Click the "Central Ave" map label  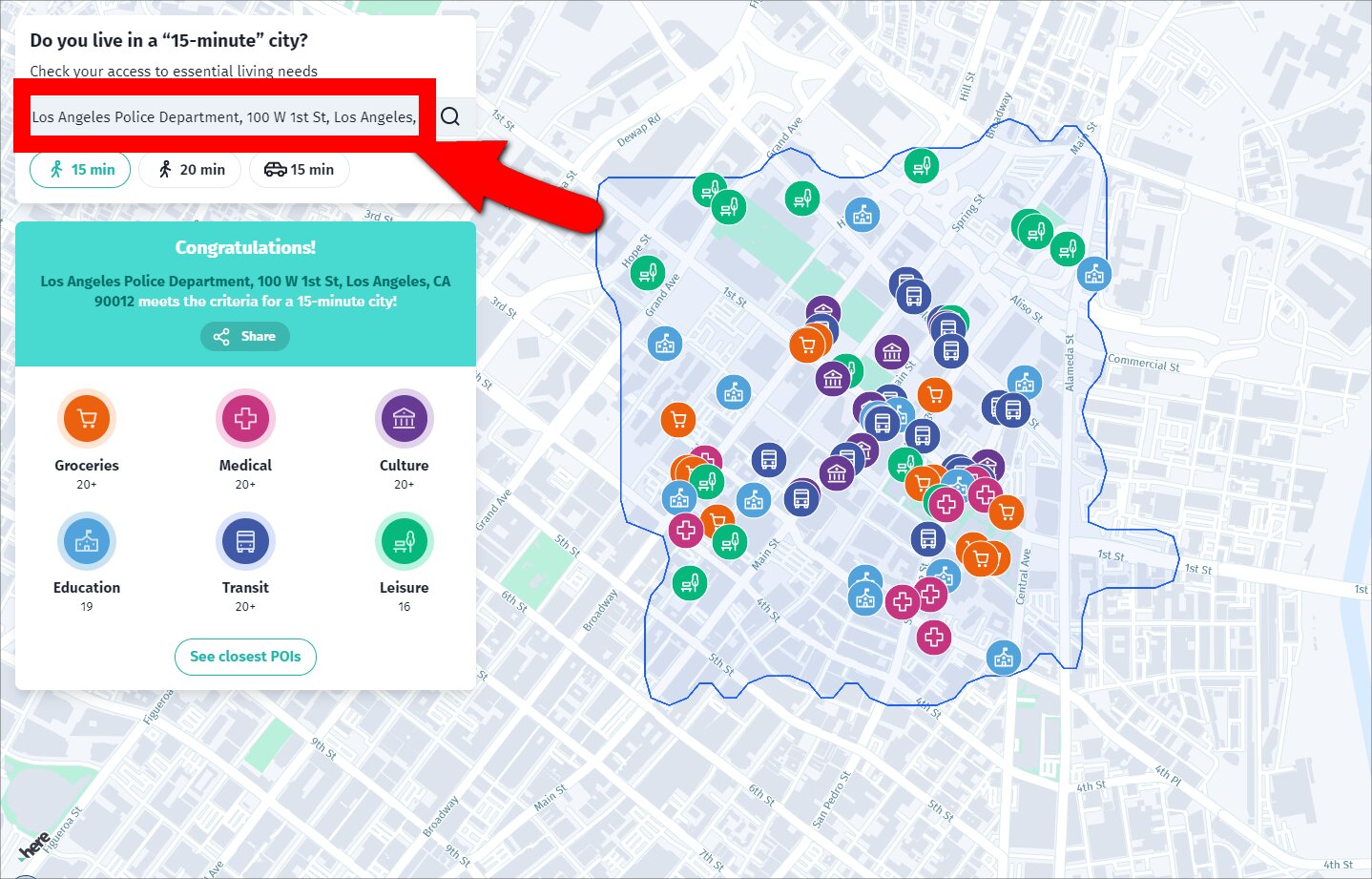(x=1023, y=576)
